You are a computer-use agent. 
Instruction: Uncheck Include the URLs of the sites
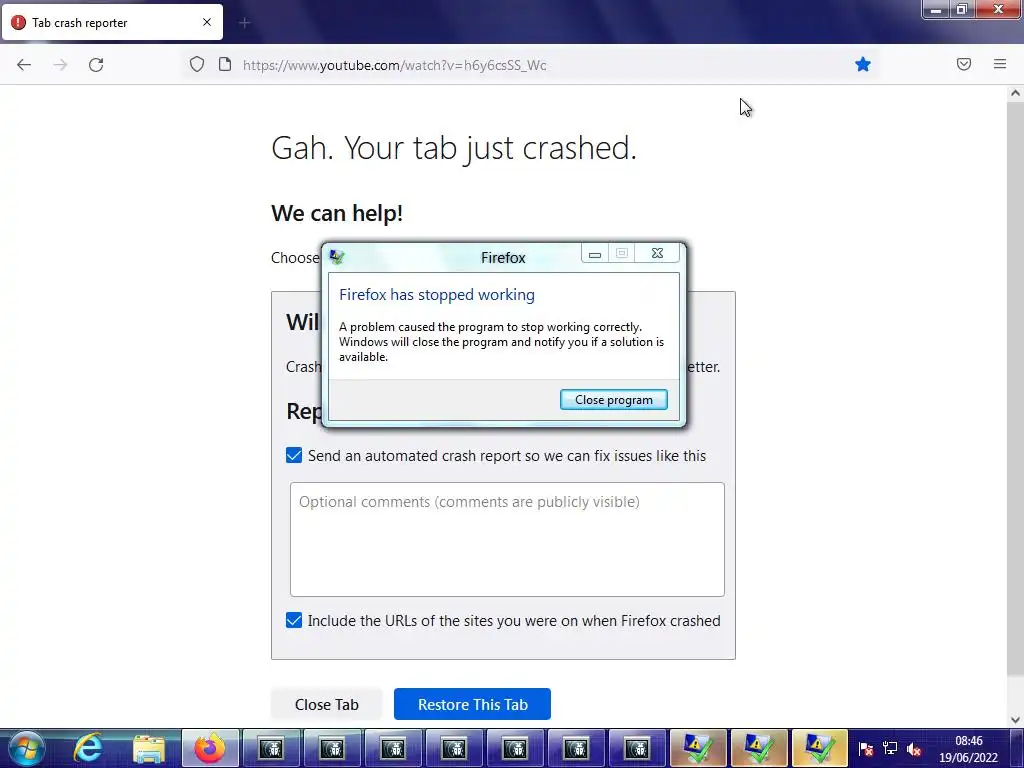coord(294,620)
